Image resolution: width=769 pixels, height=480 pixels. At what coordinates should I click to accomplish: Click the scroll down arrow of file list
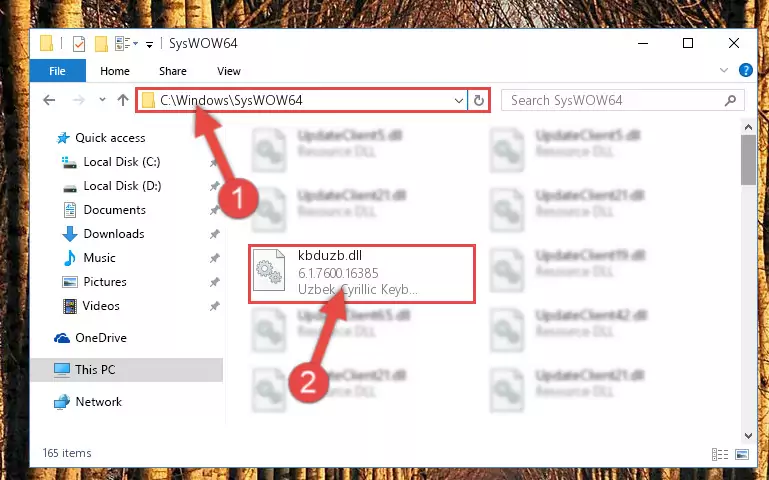click(748, 435)
